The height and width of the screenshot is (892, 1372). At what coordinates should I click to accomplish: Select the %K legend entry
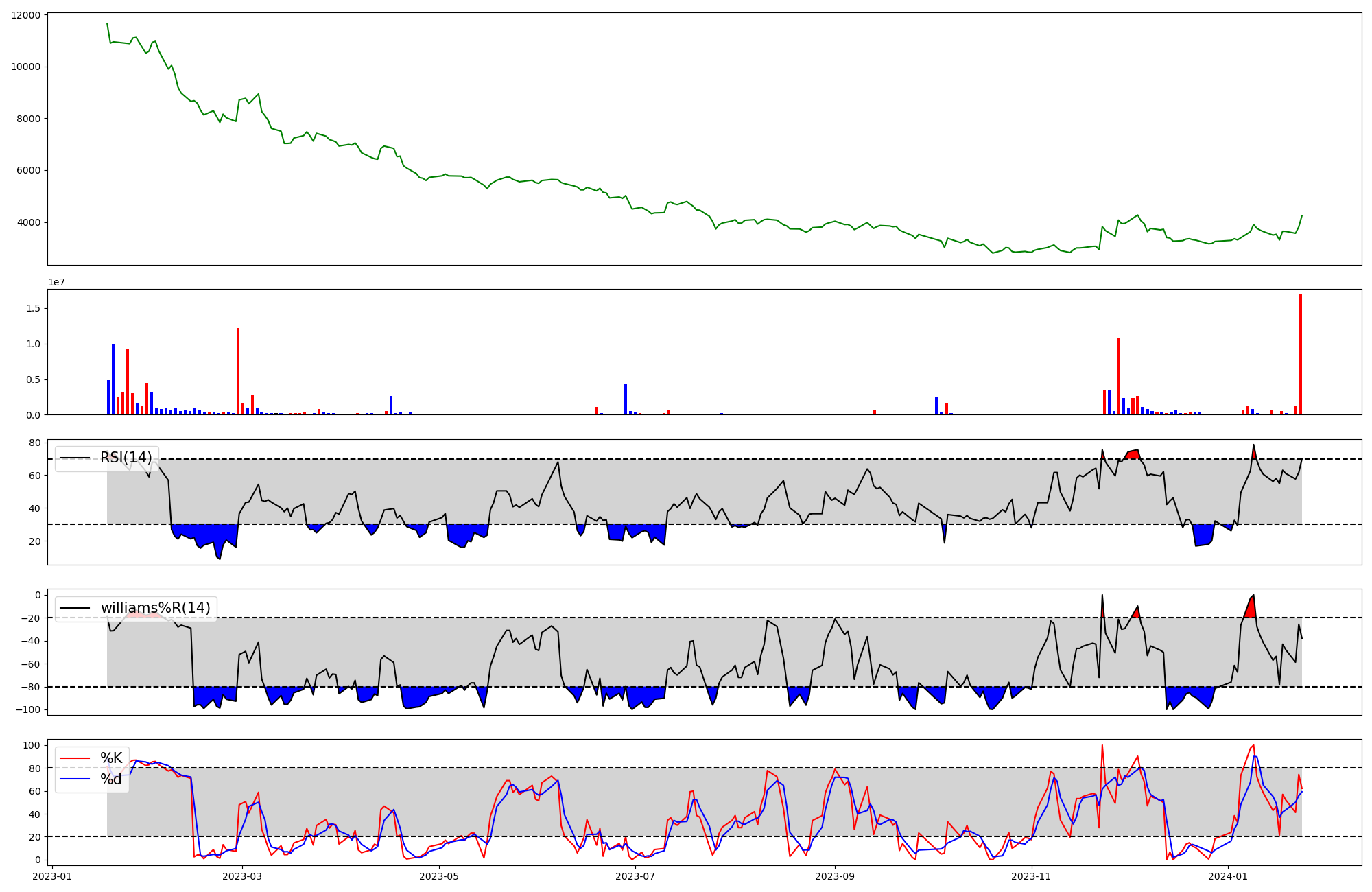tap(111, 758)
